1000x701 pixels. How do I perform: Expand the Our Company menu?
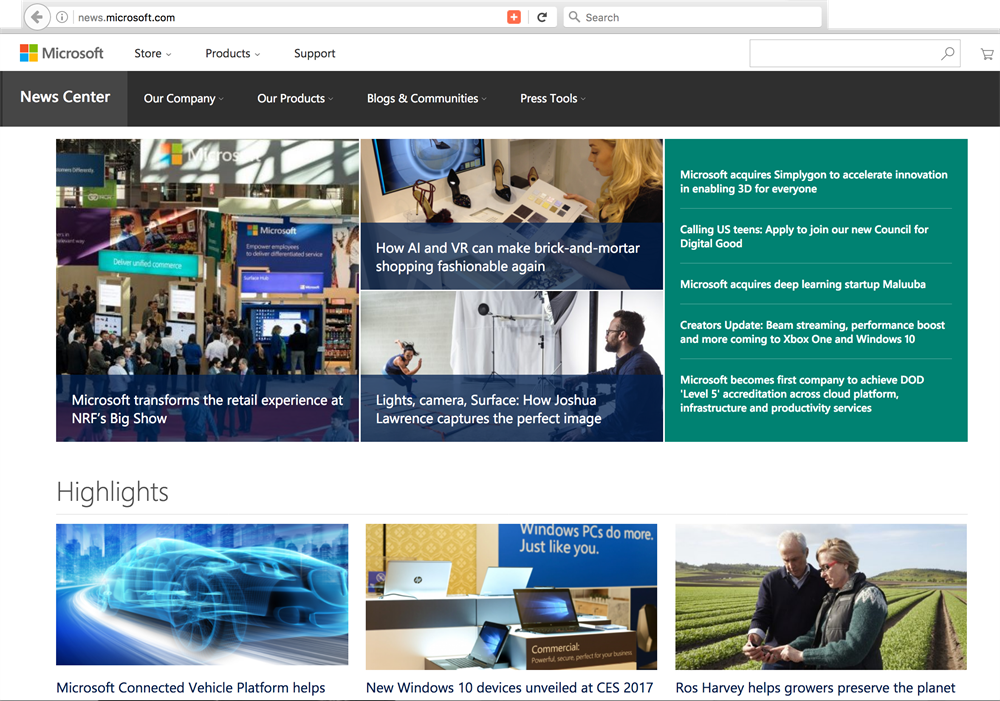point(183,98)
